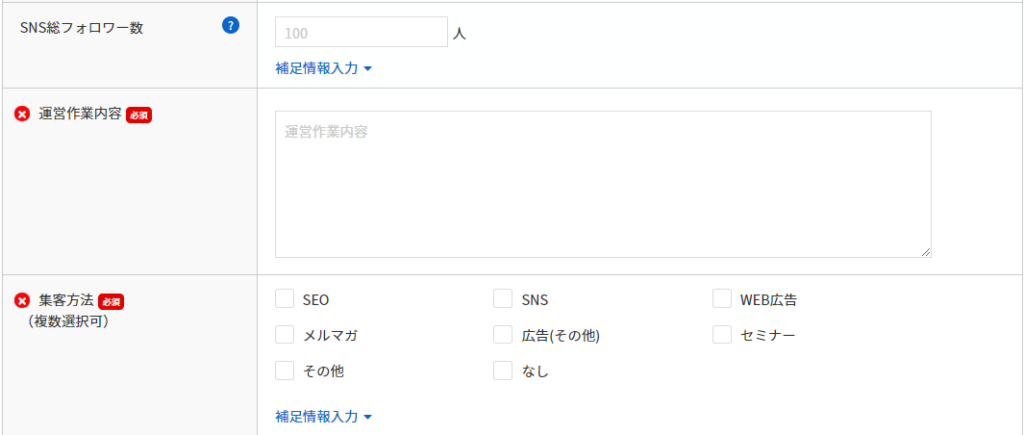The width and height of the screenshot is (1024, 435).
Task: Check the その他 checkbox
Action: (285, 371)
